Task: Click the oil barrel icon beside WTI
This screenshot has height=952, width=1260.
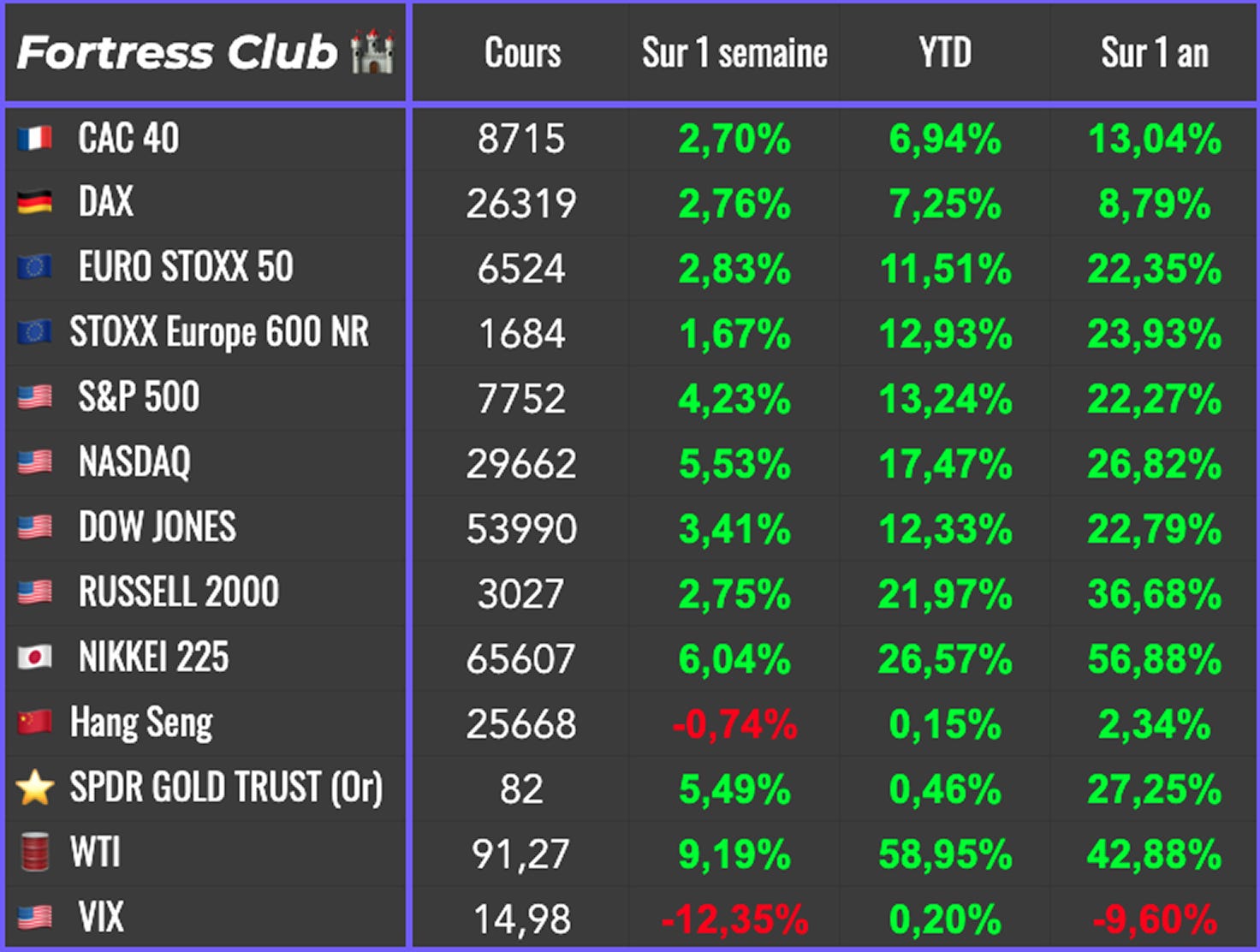Action: 34,853
